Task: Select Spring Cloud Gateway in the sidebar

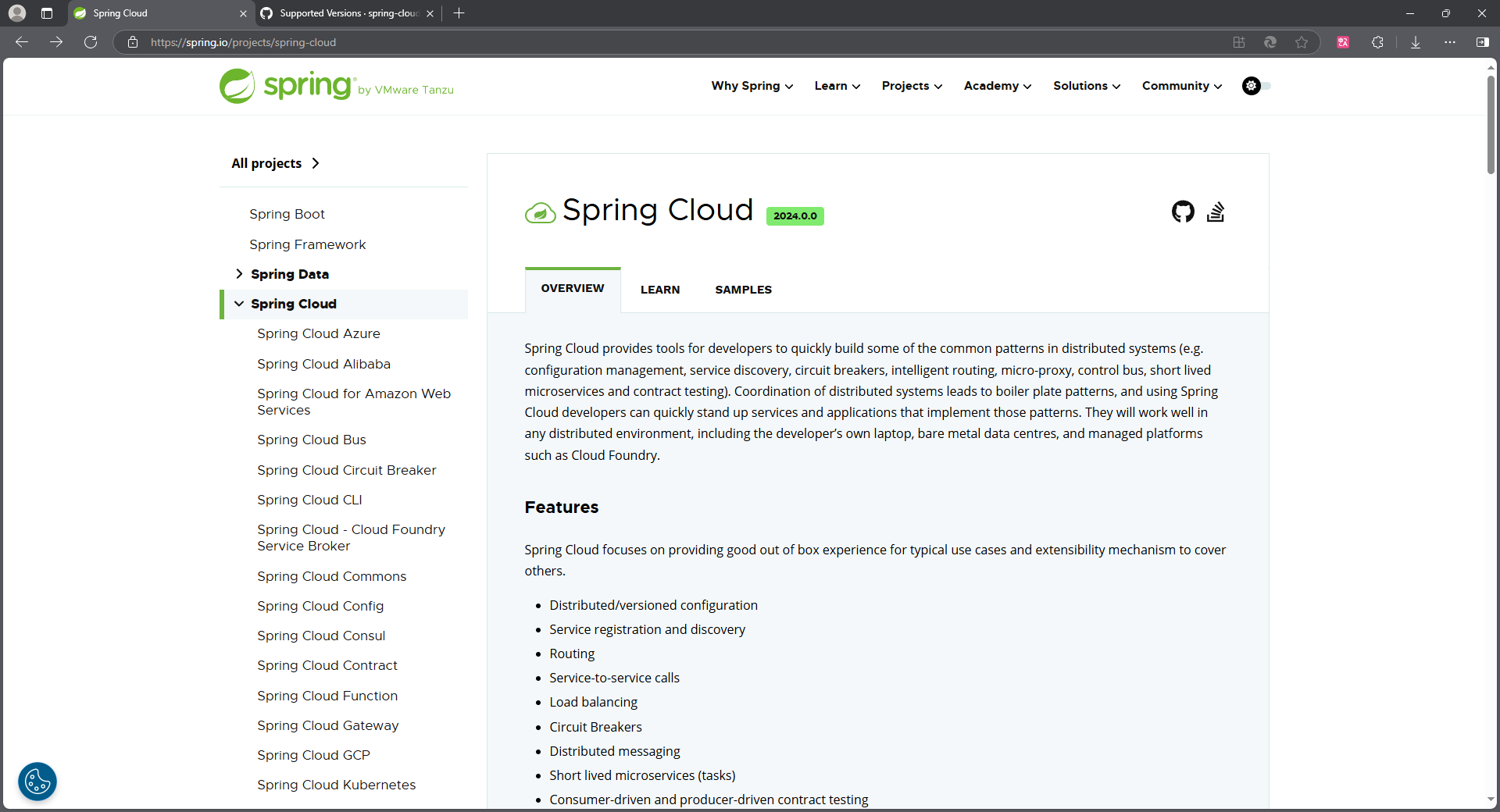Action: coord(327,725)
